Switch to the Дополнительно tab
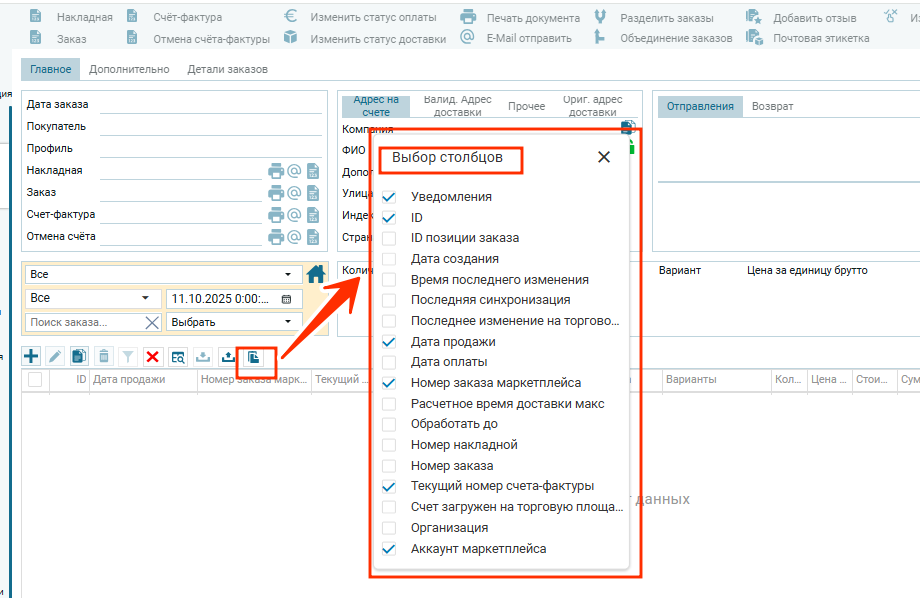Screen dimensions: 920x598 [x=129, y=70]
